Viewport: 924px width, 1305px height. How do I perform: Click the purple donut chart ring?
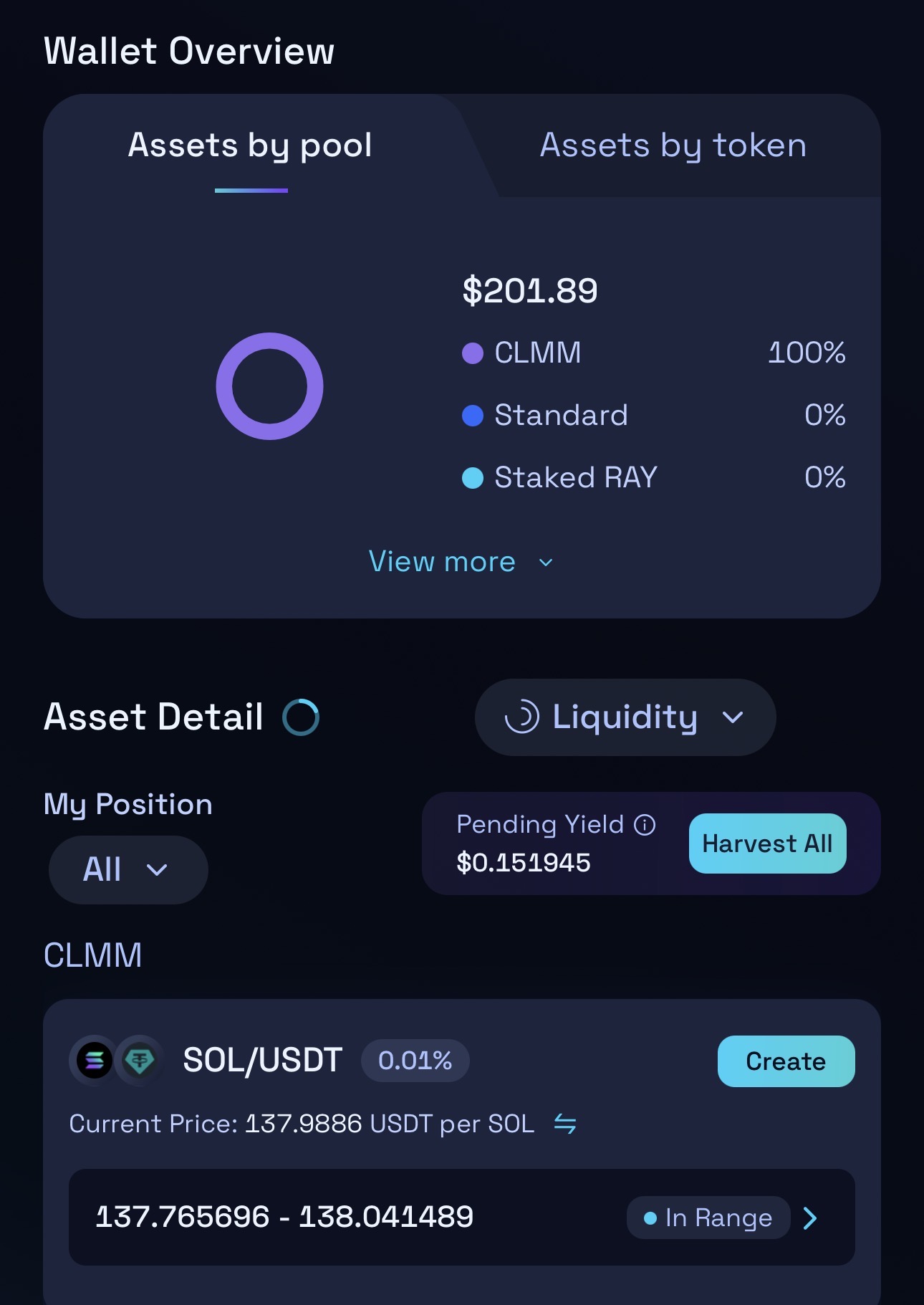[x=270, y=337]
